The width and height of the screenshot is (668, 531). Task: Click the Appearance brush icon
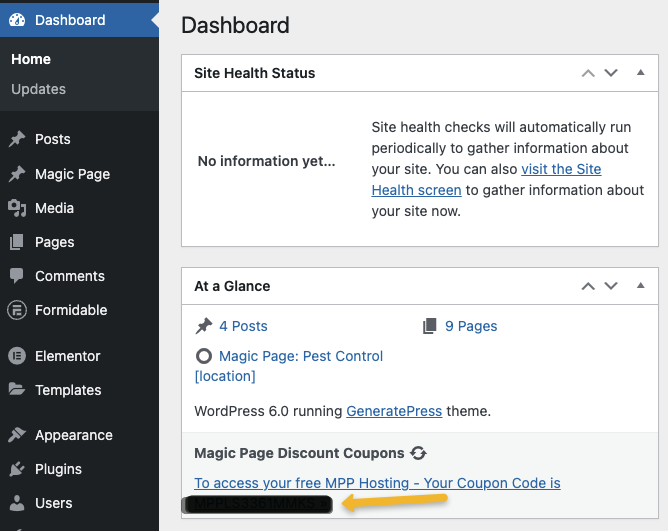coord(17,435)
